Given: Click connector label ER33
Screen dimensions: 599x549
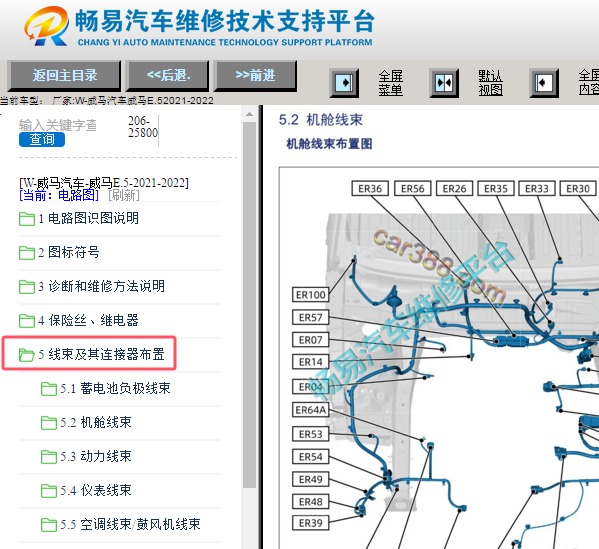Looking at the screenshot, I should pos(537,188).
